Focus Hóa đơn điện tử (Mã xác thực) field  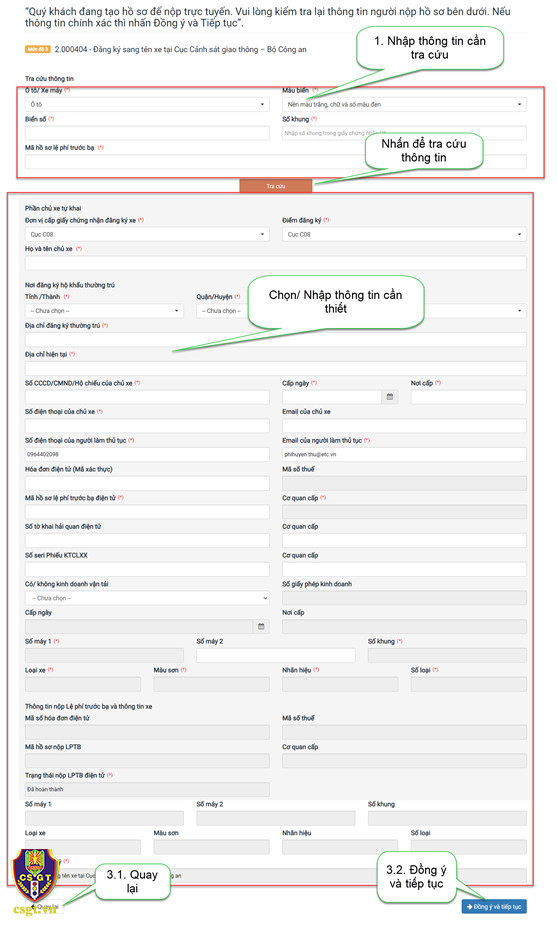click(x=147, y=484)
